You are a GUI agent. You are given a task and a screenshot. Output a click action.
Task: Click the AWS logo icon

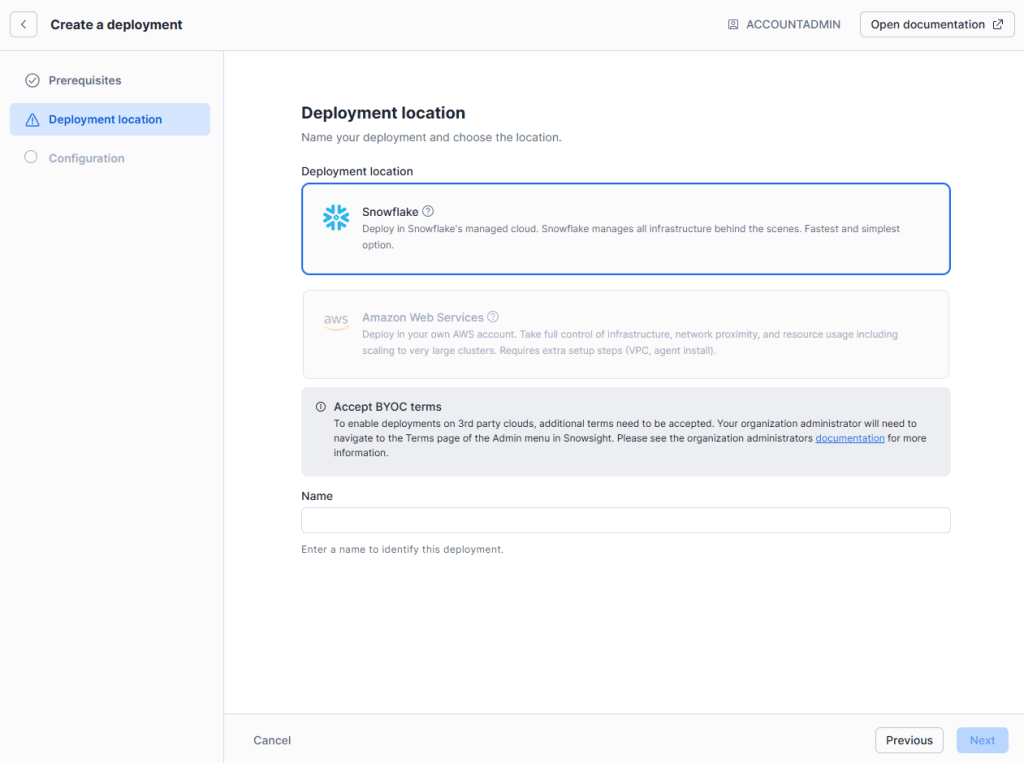336,322
